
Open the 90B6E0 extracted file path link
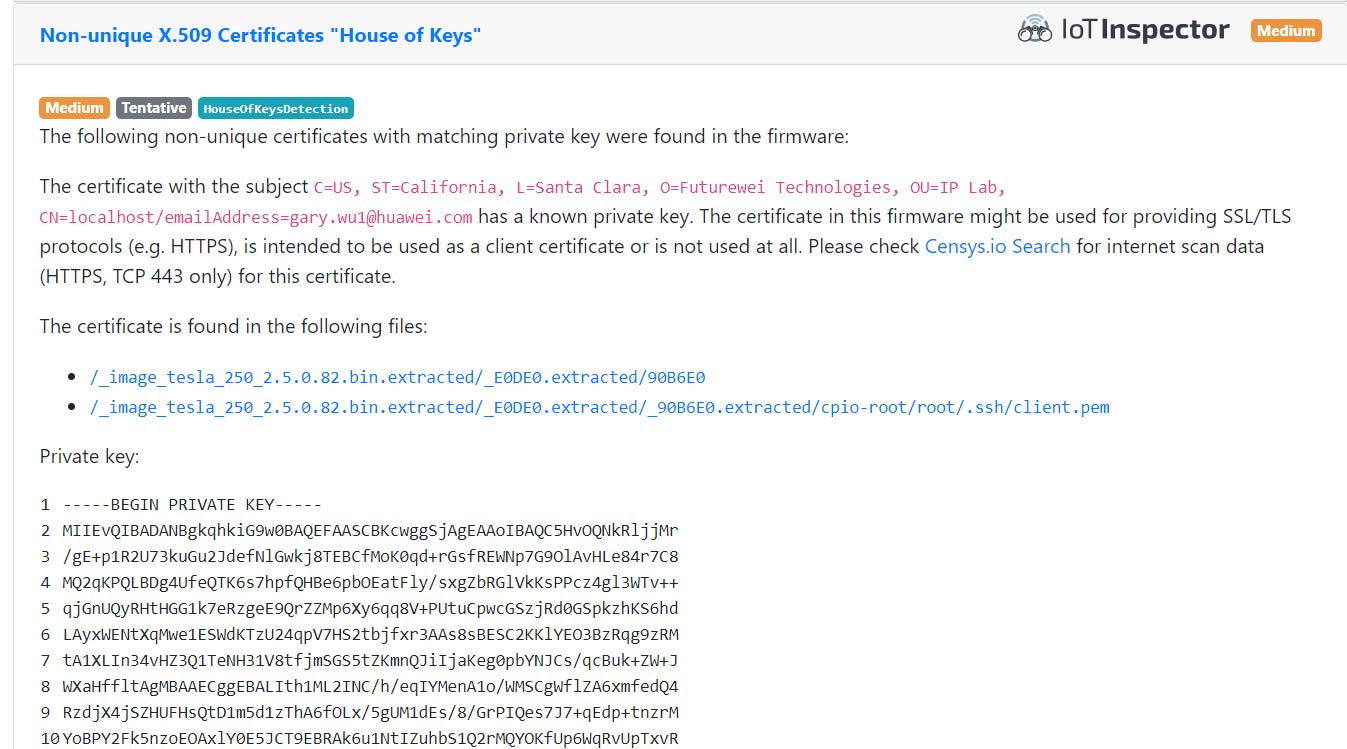point(398,378)
